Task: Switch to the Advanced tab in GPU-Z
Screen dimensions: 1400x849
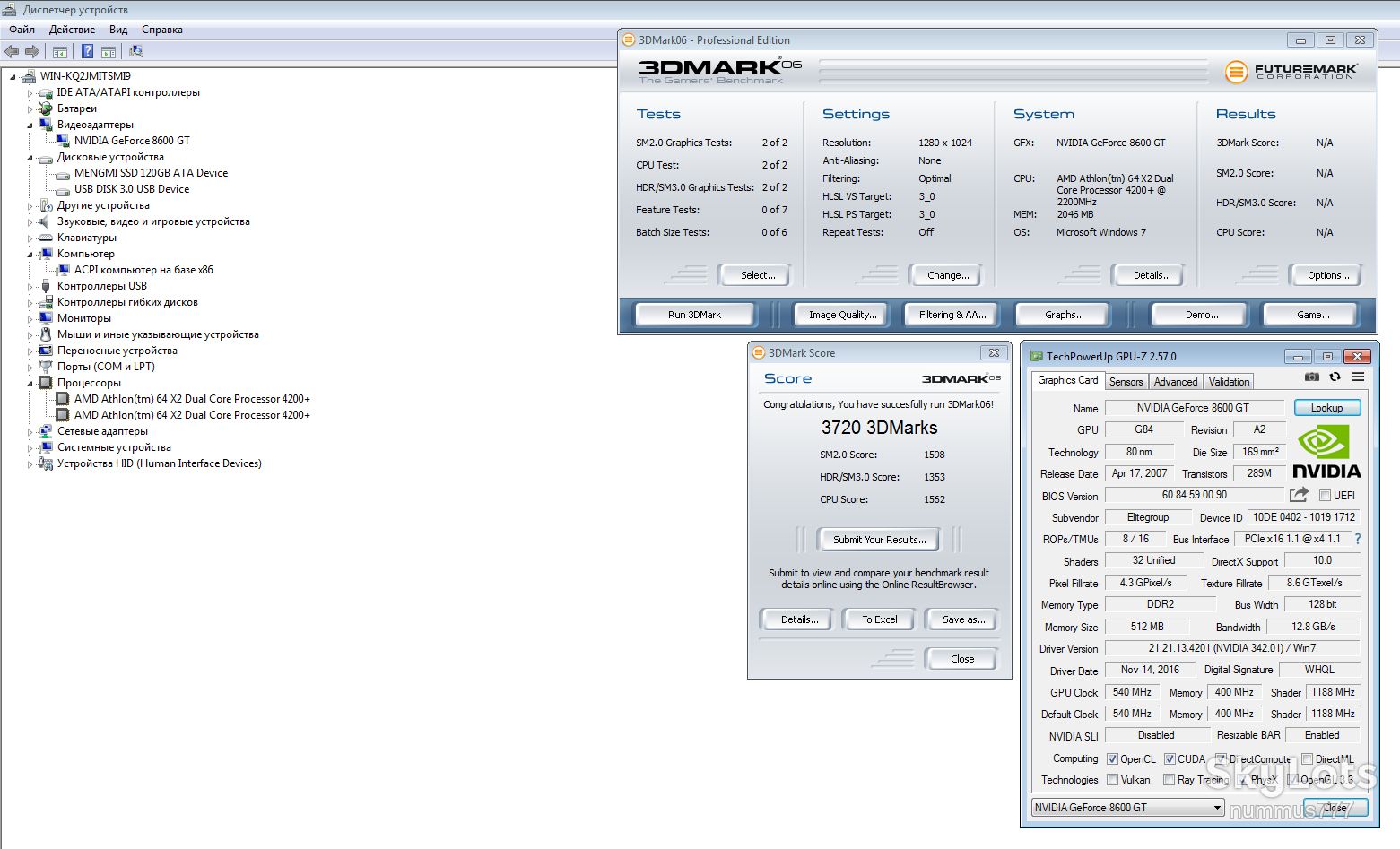Action: (1175, 382)
